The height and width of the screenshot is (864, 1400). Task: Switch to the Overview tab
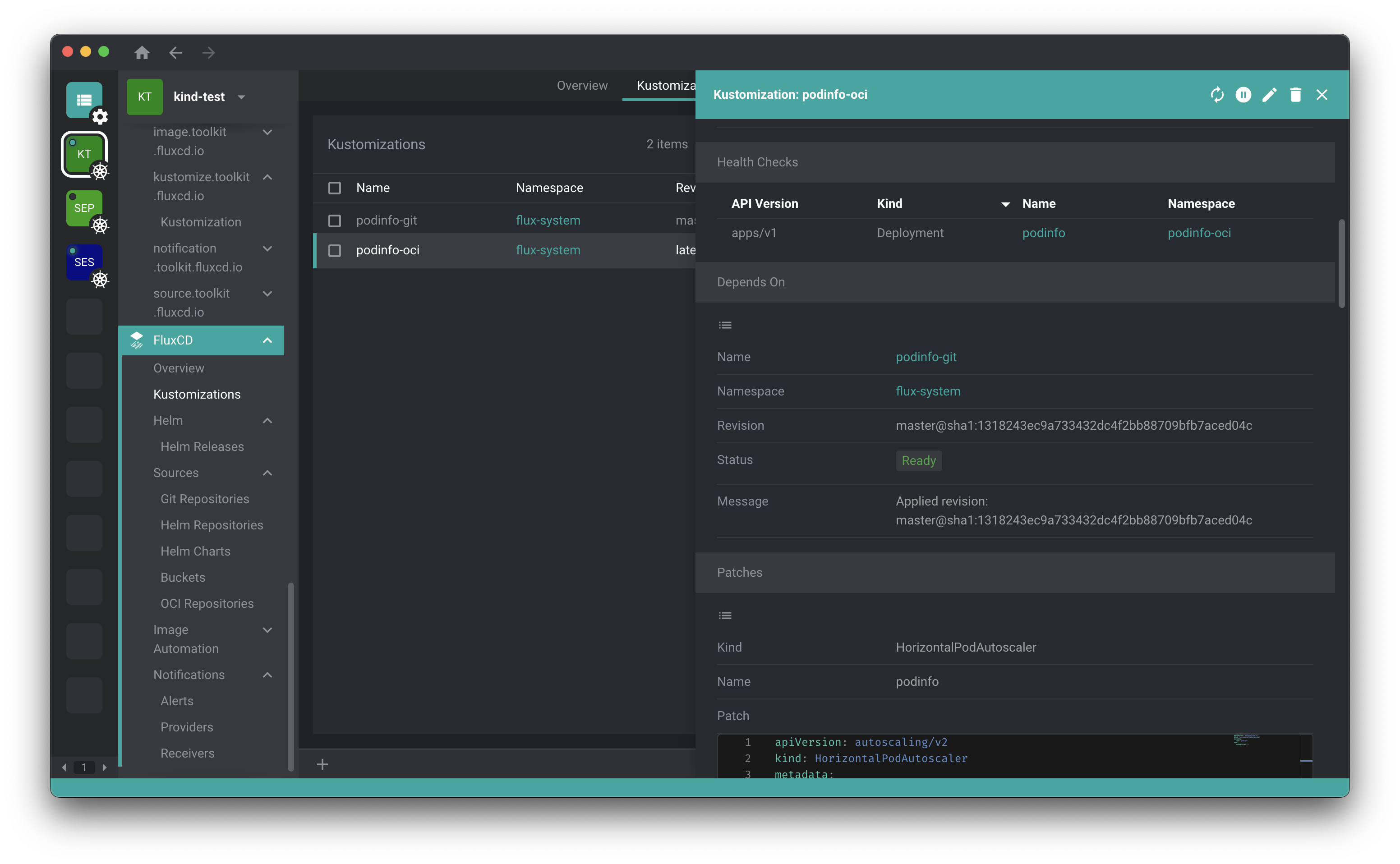click(582, 86)
